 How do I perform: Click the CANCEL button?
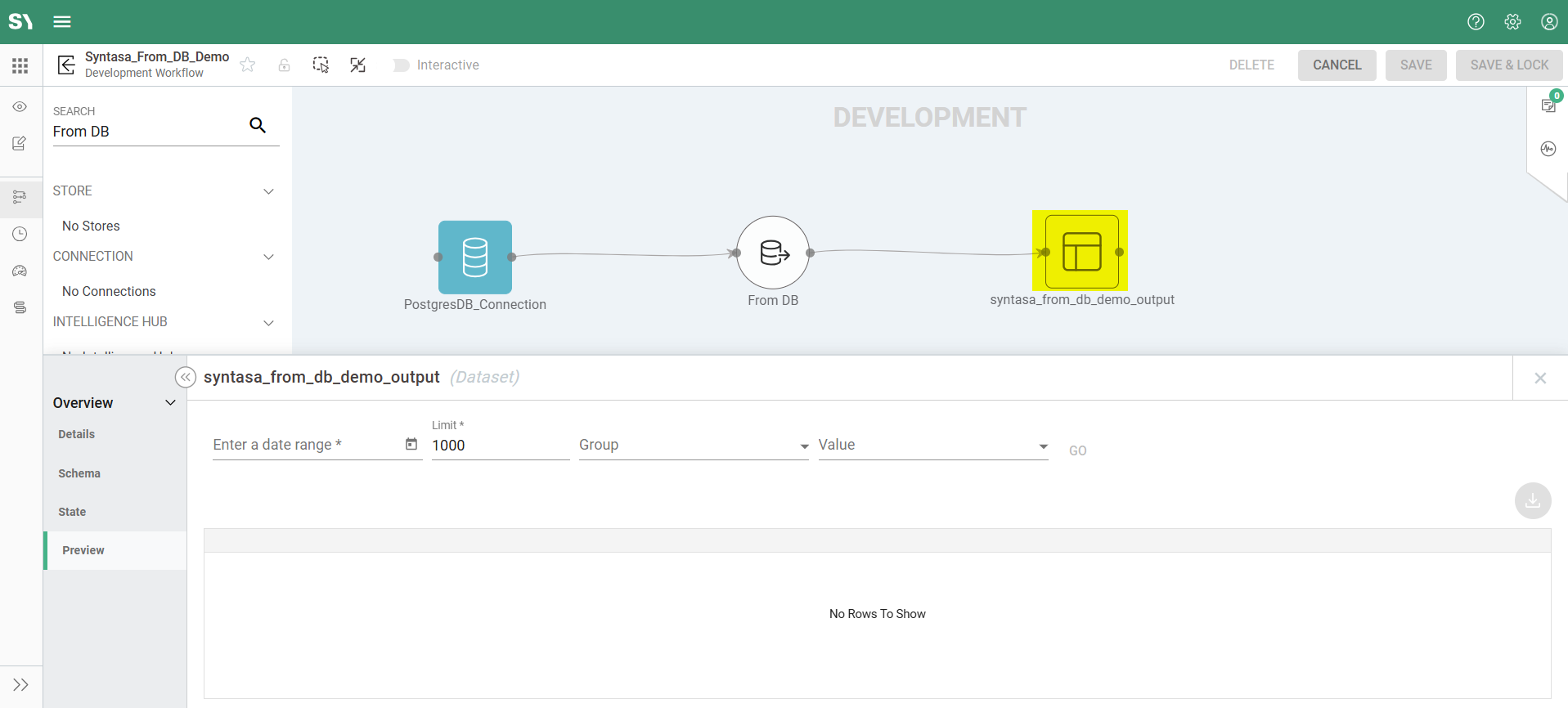tap(1337, 65)
